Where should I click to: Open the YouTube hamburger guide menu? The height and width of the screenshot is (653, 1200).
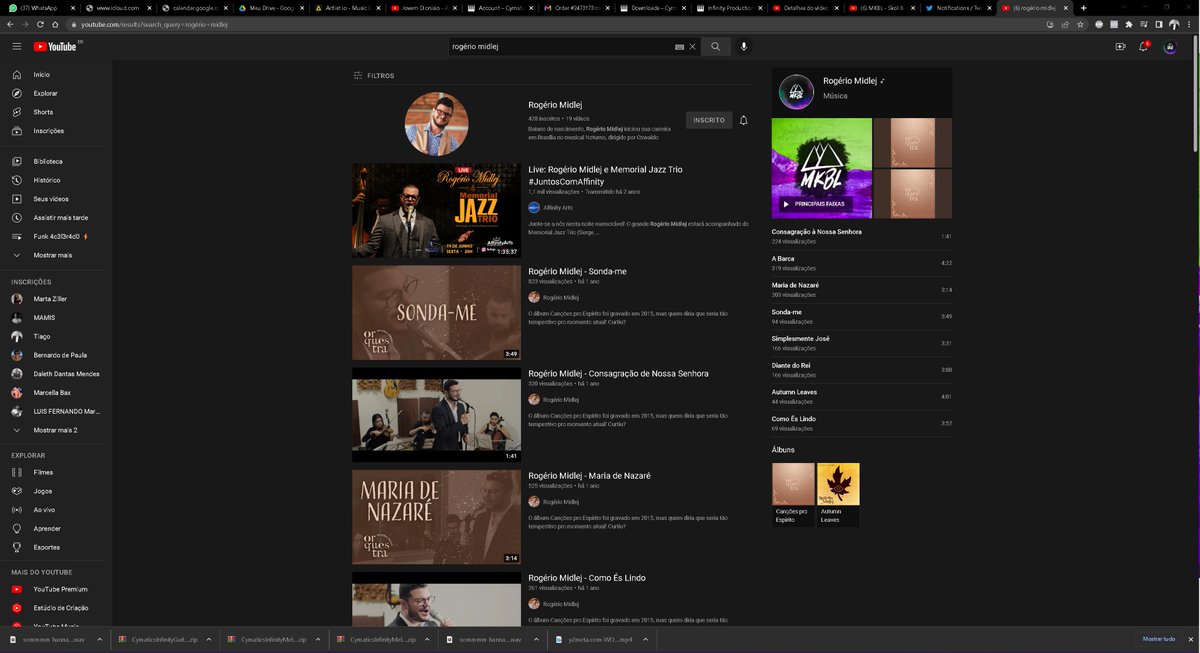click(x=17, y=46)
